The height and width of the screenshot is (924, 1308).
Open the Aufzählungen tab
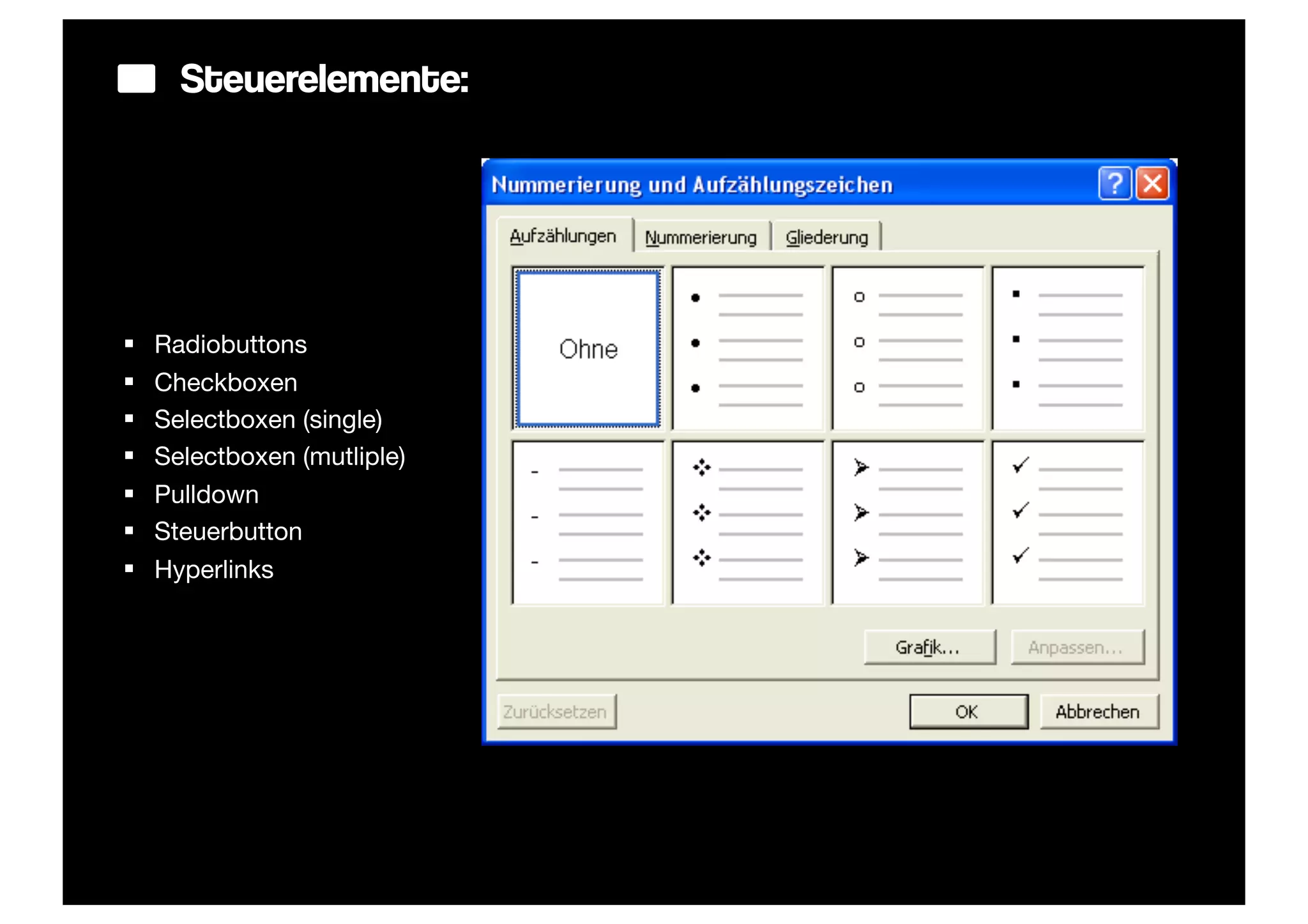(x=564, y=236)
